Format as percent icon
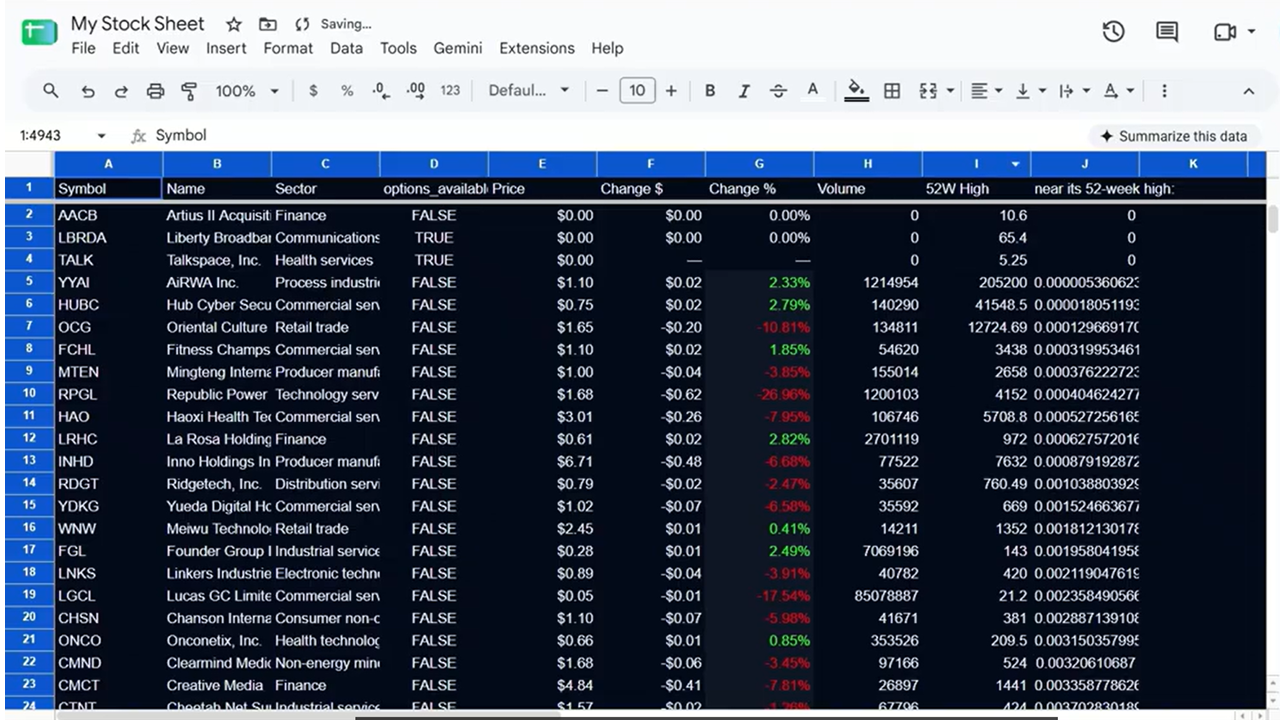This screenshot has height=720, width=1280. tap(347, 91)
